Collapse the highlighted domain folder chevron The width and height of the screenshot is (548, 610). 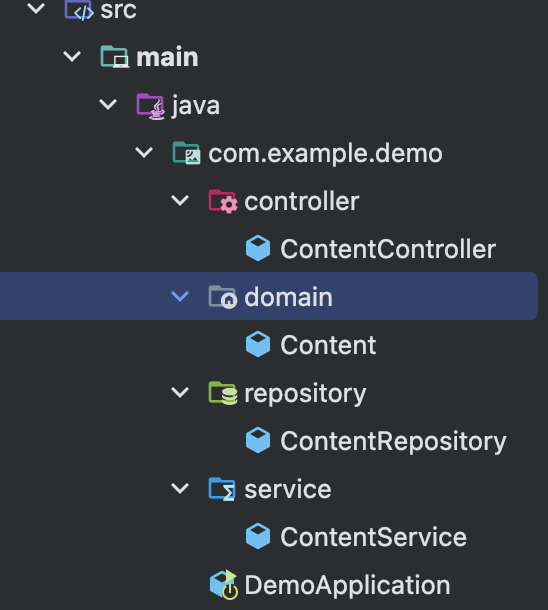[180, 296]
